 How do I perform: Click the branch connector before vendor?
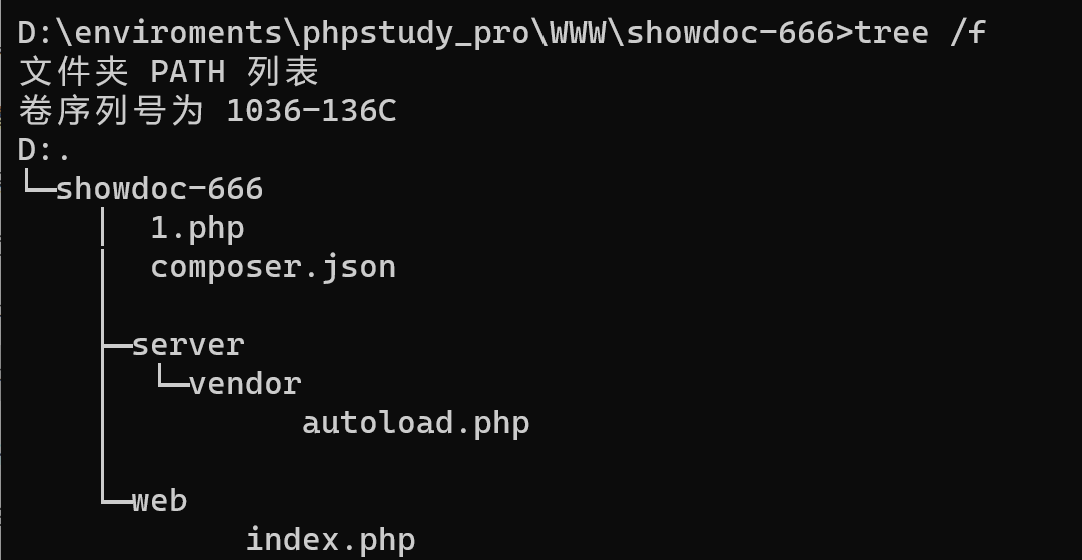[x=173, y=379]
